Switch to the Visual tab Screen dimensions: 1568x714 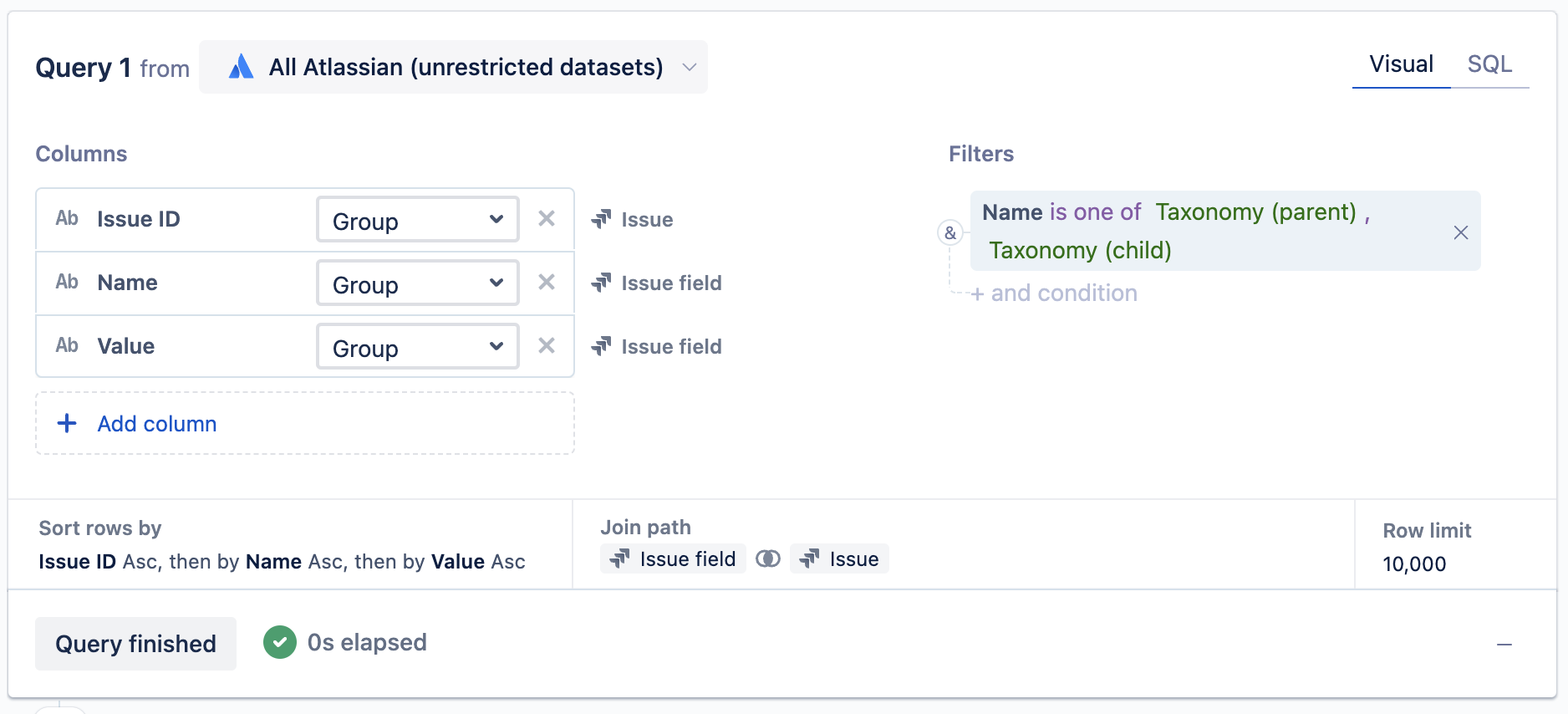pyautogui.click(x=1401, y=64)
